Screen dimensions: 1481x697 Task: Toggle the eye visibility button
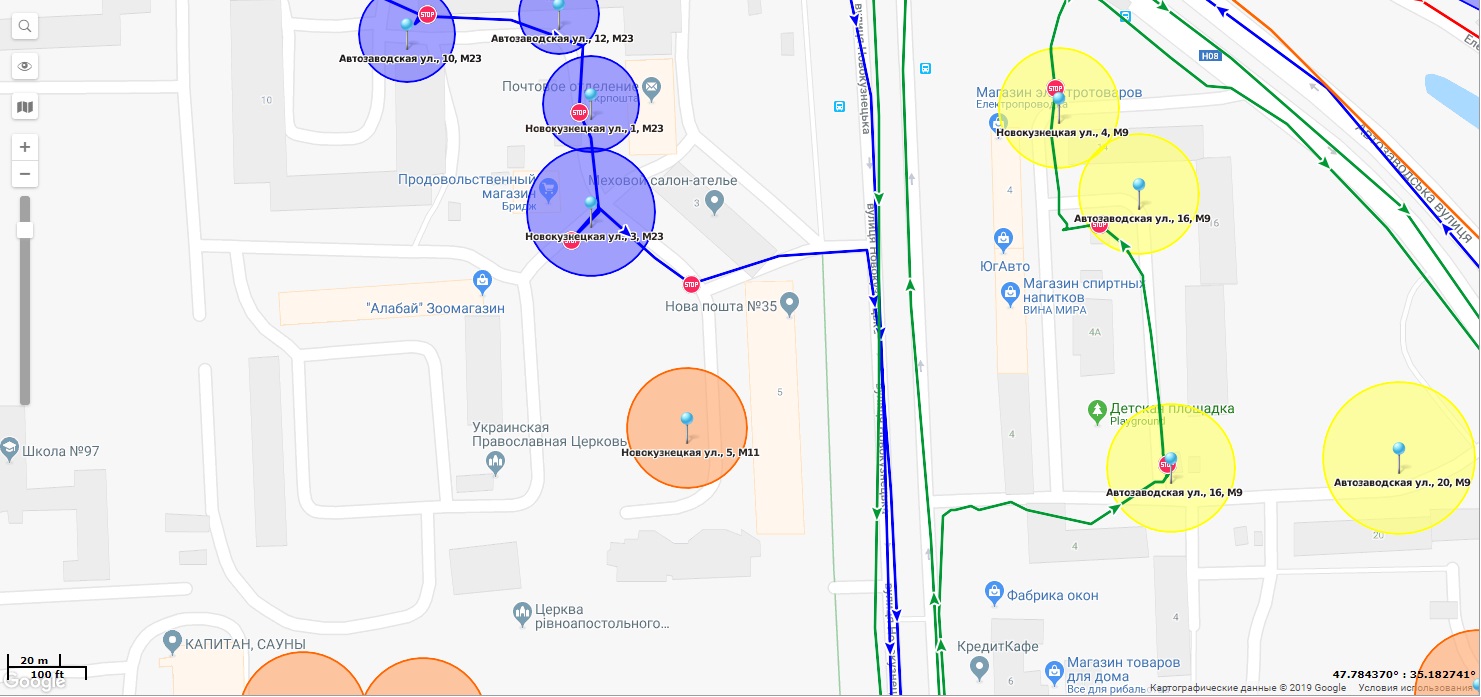tap(25, 67)
